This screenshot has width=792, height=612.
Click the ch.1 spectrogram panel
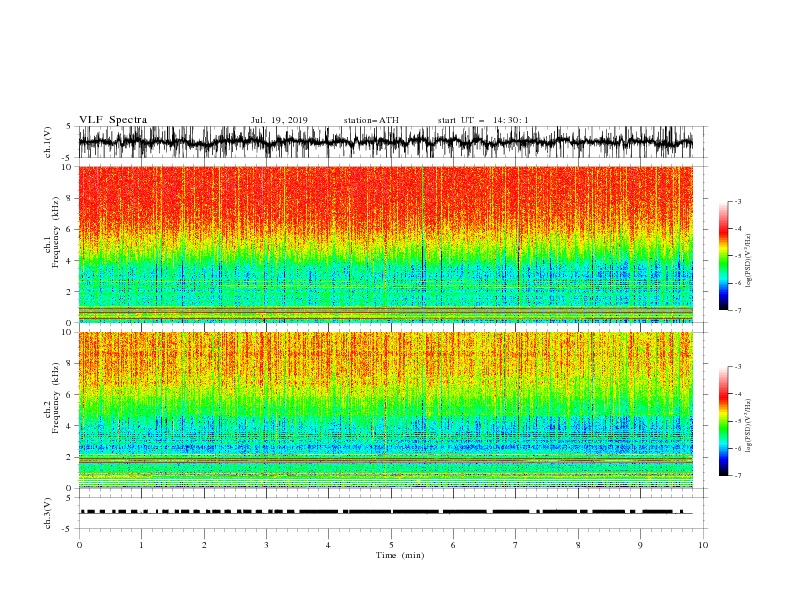[385, 244]
